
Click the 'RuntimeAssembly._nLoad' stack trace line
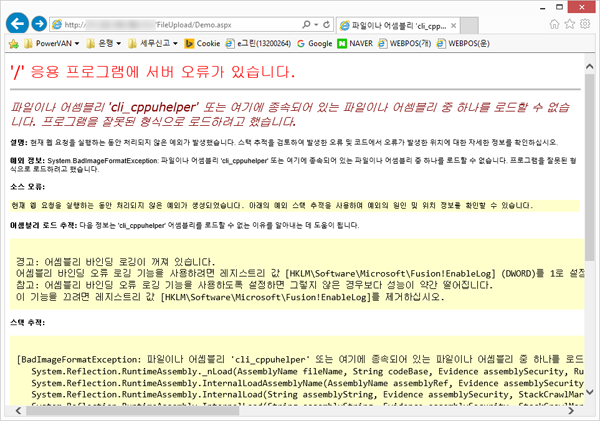coord(308,371)
